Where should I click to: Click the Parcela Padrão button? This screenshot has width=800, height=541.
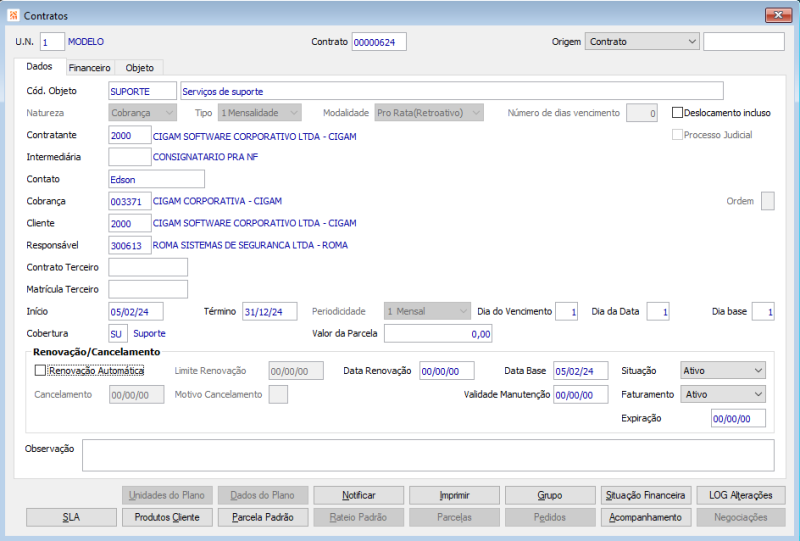point(263,518)
